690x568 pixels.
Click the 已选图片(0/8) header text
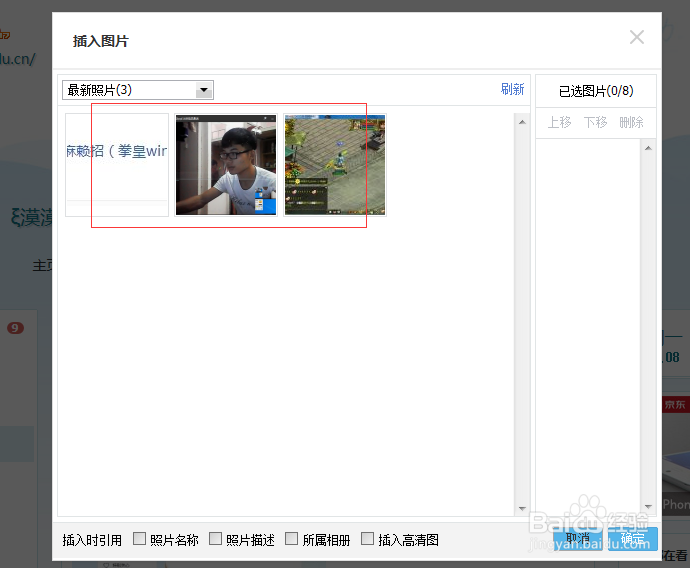(x=596, y=91)
